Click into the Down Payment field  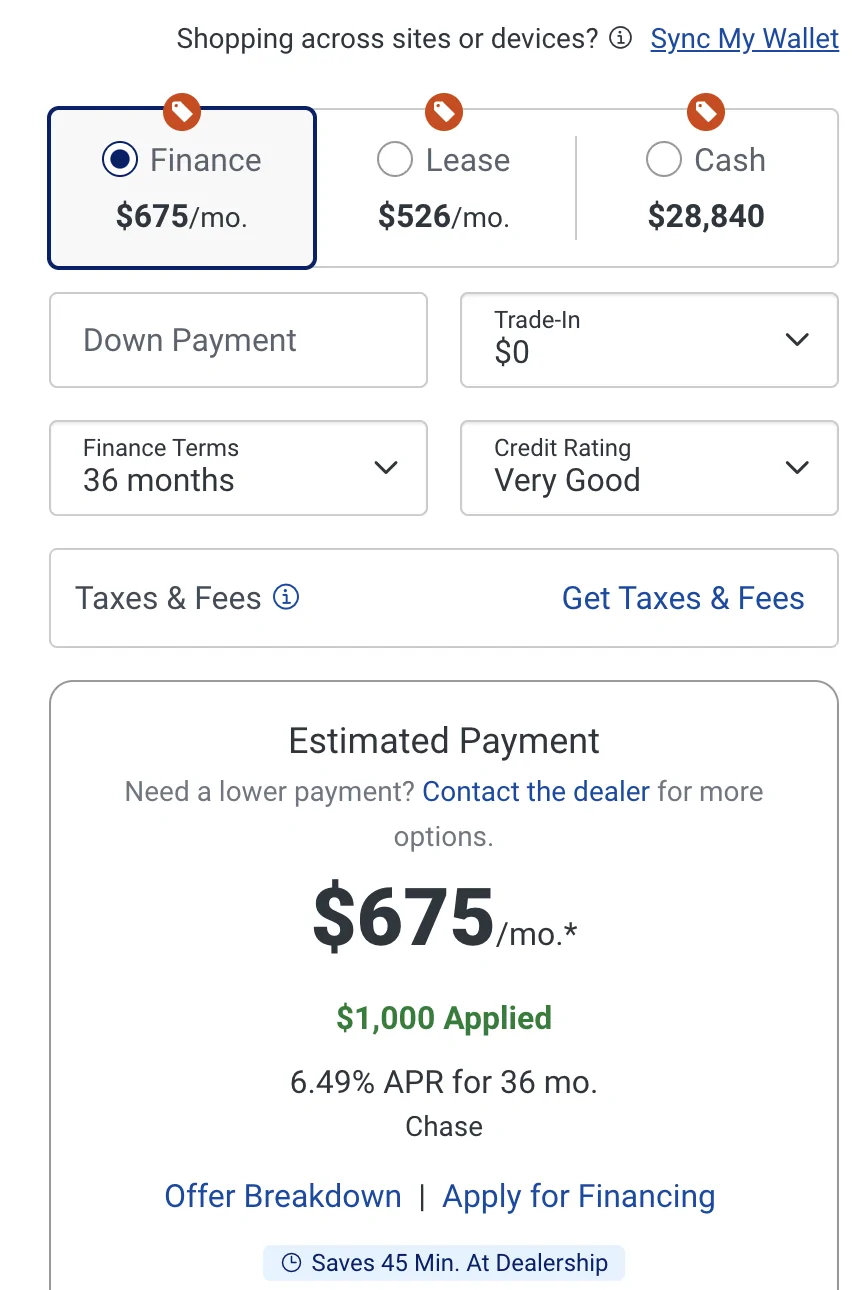point(238,340)
